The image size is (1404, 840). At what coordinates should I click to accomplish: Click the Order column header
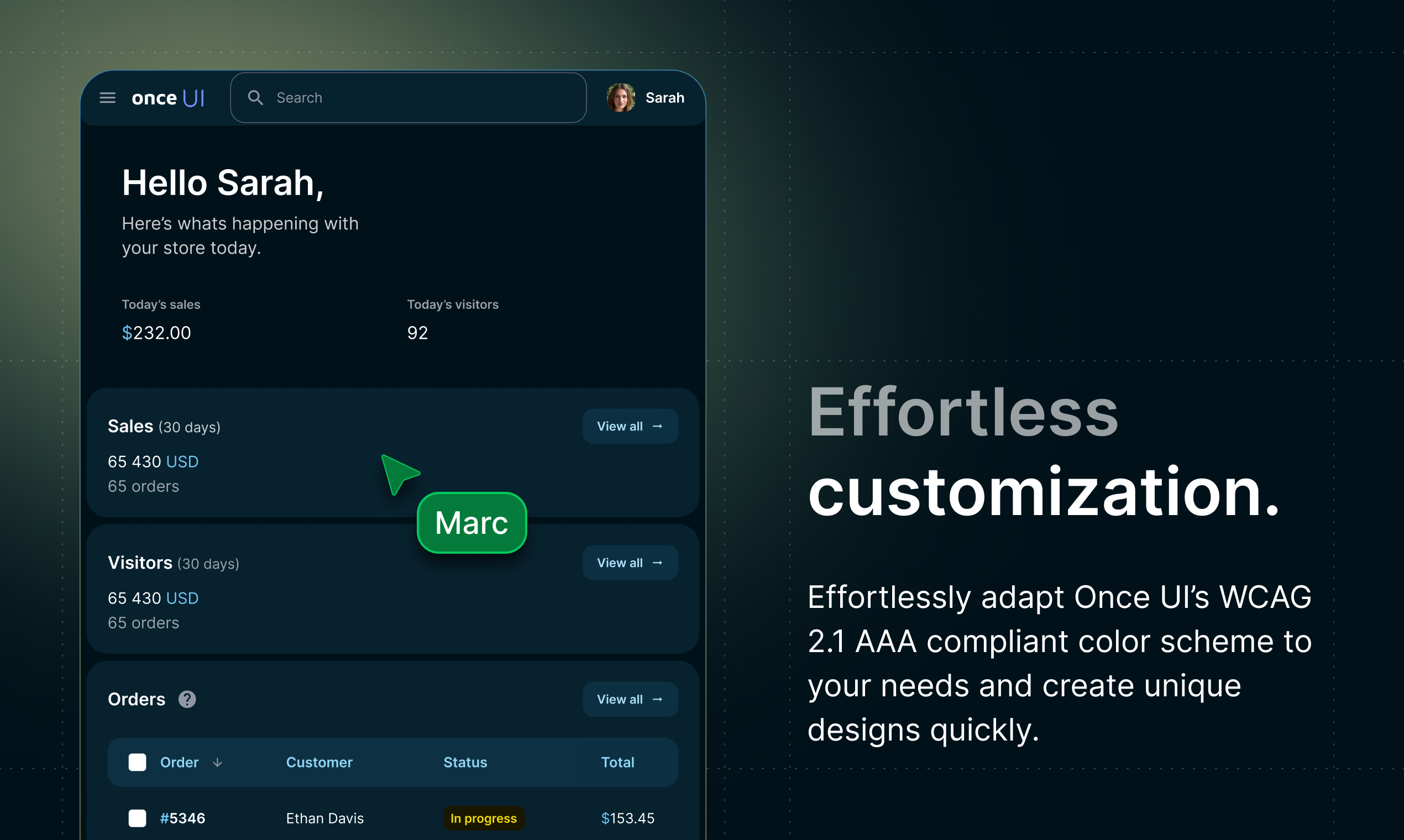[179, 763]
